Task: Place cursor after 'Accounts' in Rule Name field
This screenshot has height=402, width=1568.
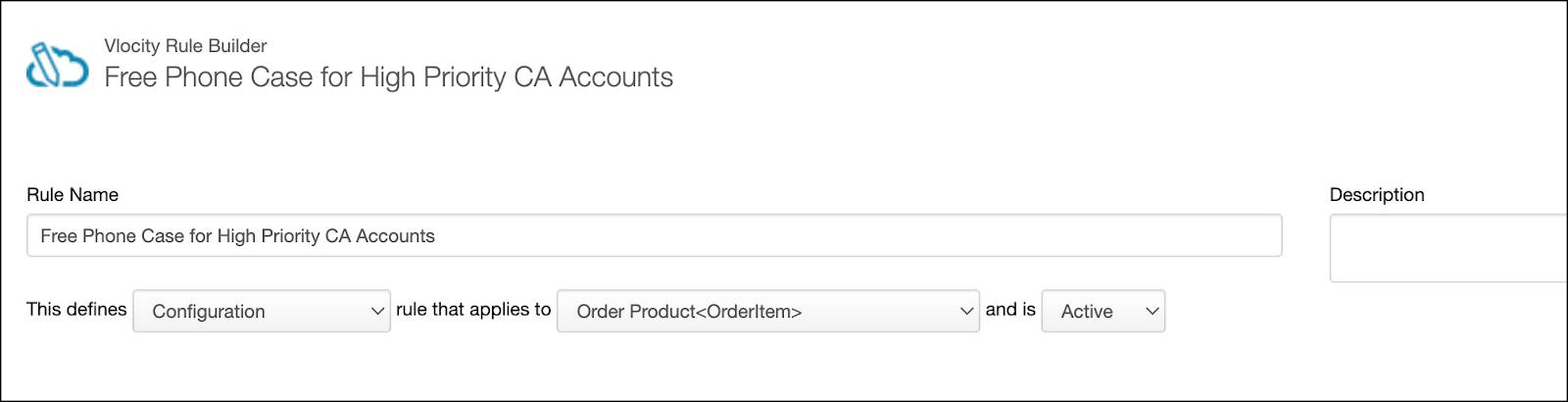Action: pyautogui.click(x=437, y=236)
